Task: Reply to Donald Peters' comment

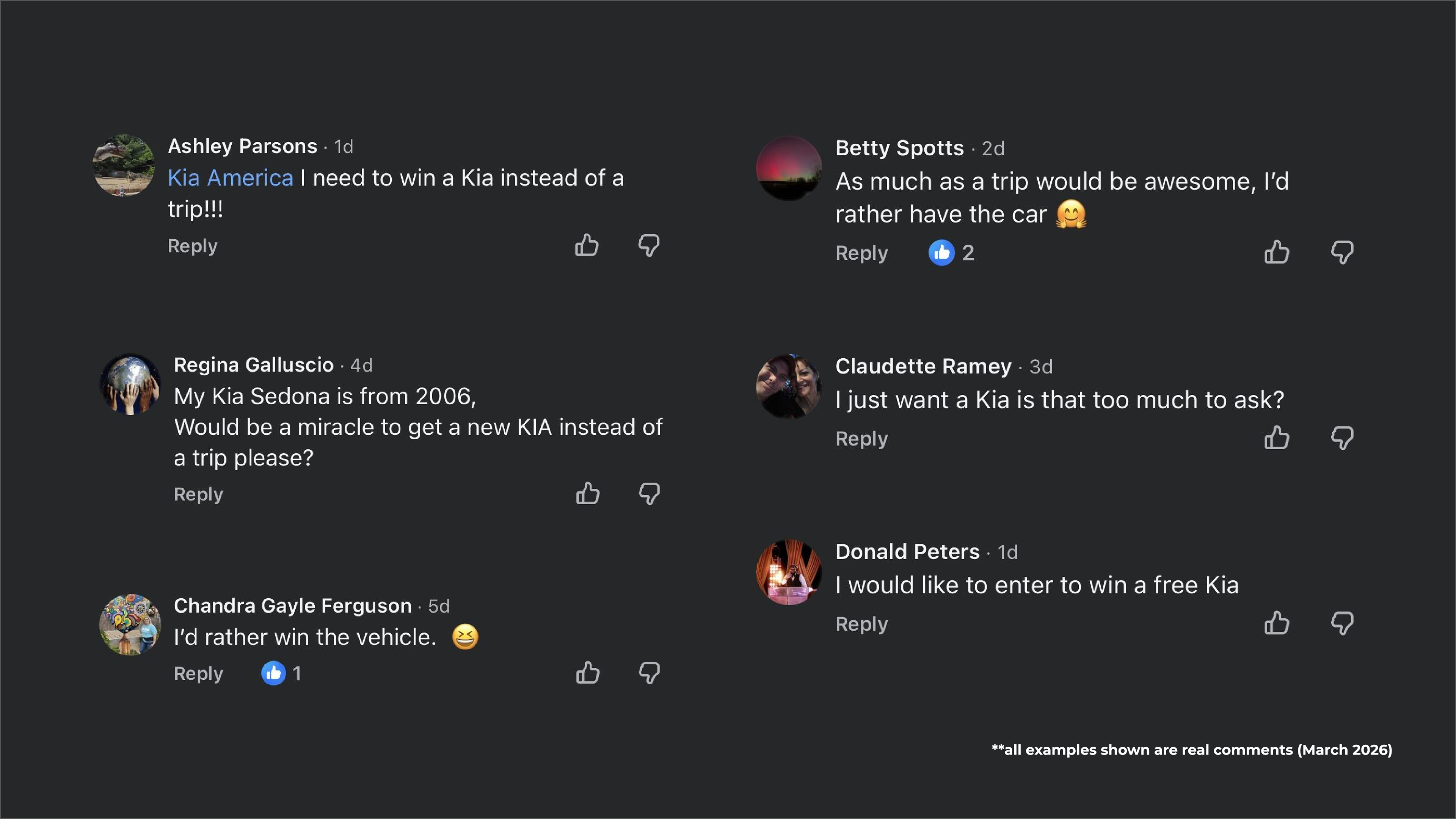Action: (x=862, y=624)
